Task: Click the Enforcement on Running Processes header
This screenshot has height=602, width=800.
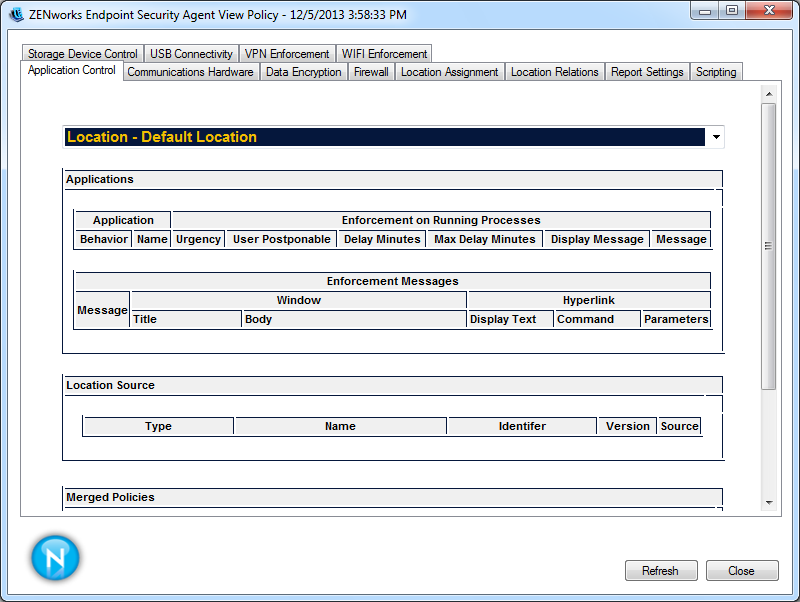Action: point(441,220)
